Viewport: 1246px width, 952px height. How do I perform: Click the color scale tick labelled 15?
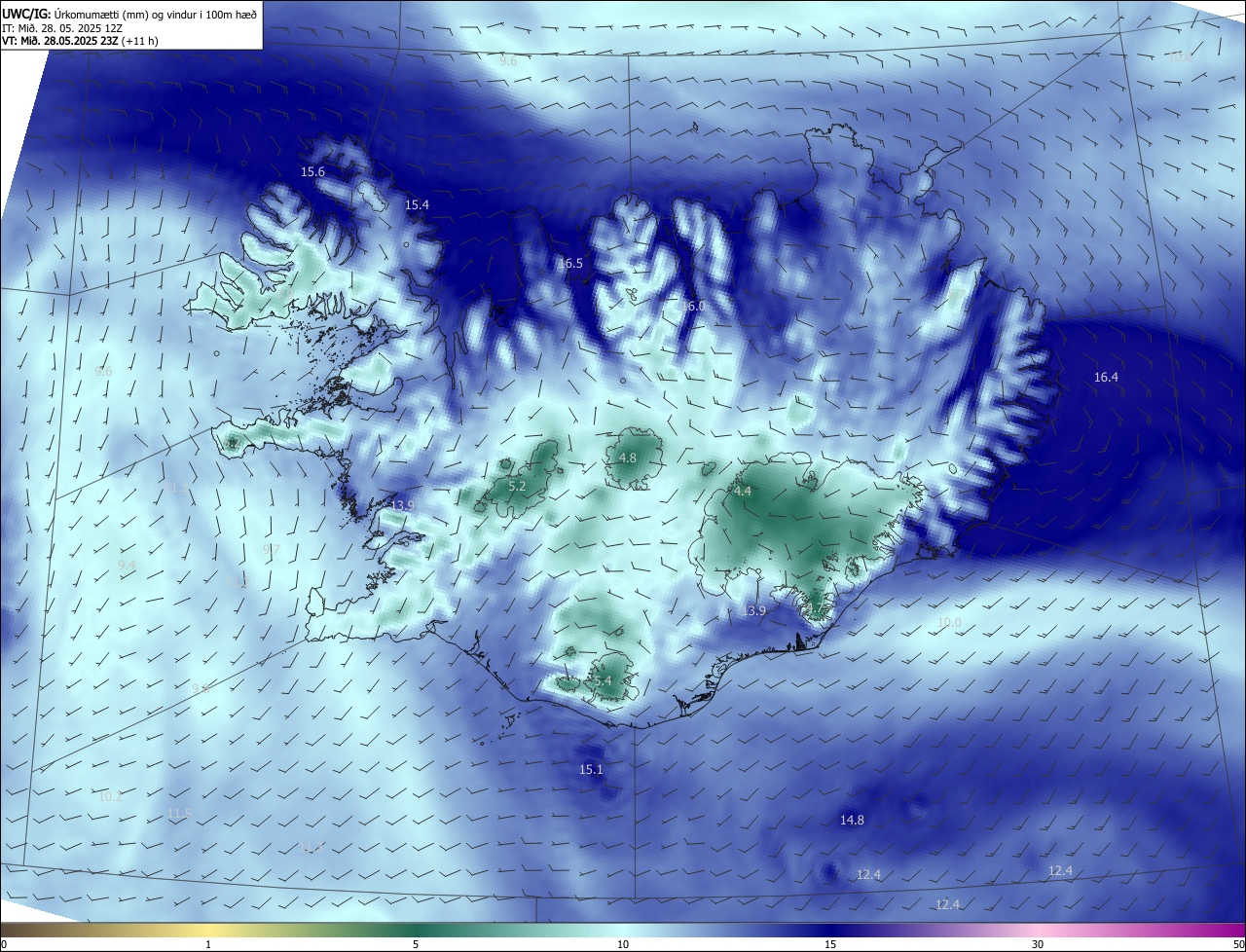coord(830,944)
